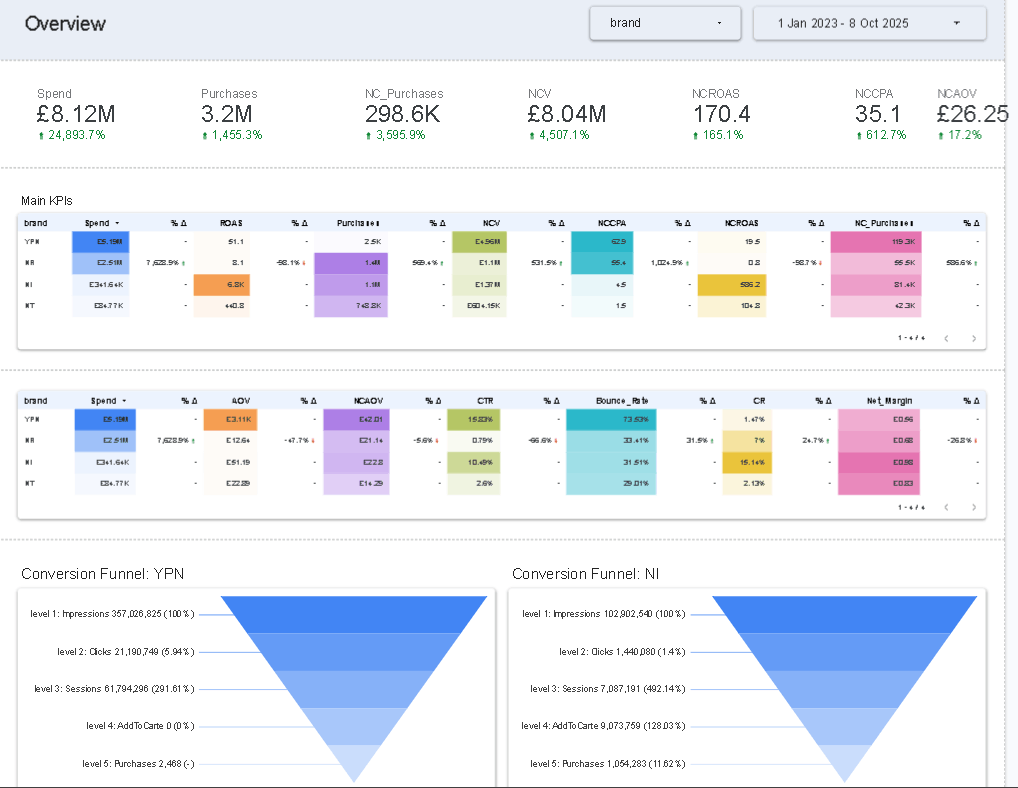Sort by CR column header
Viewport: 1018px width, 788px height.
coord(759,401)
